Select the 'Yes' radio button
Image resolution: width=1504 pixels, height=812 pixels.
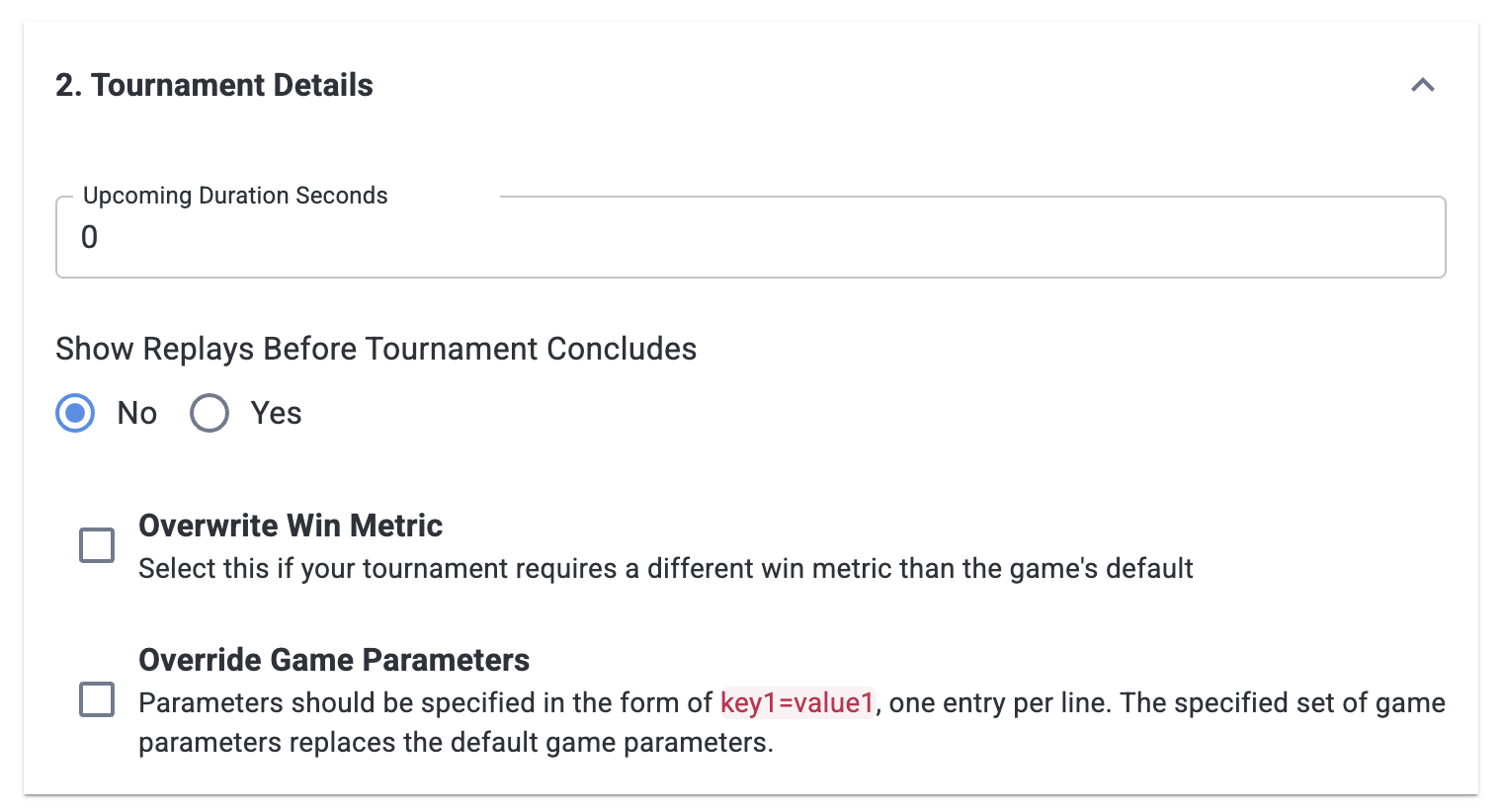coord(209,413)
